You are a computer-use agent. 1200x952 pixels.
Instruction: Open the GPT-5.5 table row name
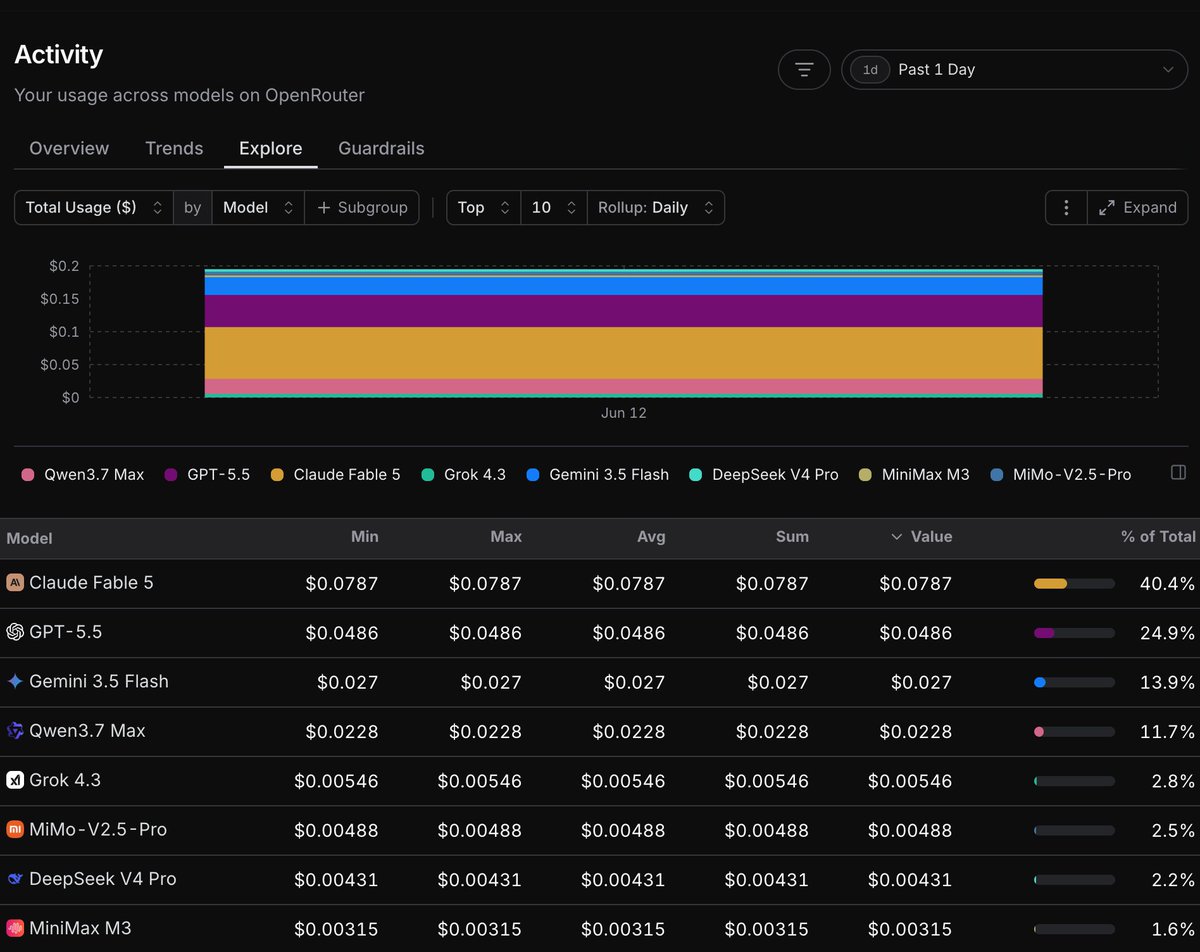pos(66,632)
